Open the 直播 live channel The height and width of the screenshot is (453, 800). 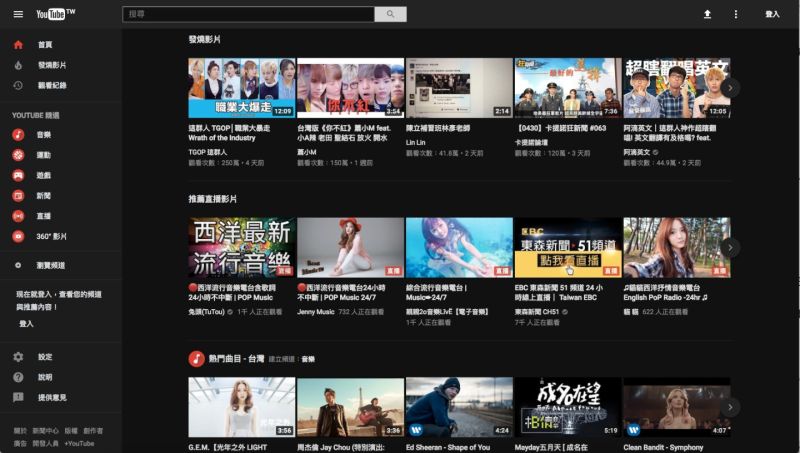pos(61,216)
